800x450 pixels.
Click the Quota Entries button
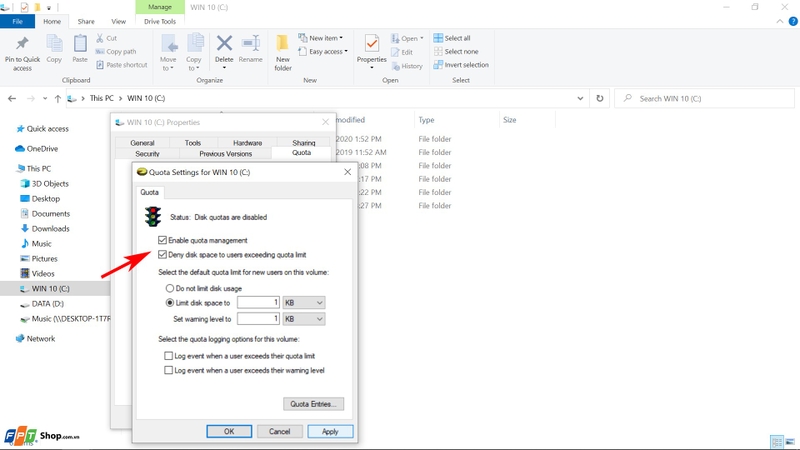(x=313, y=404)
